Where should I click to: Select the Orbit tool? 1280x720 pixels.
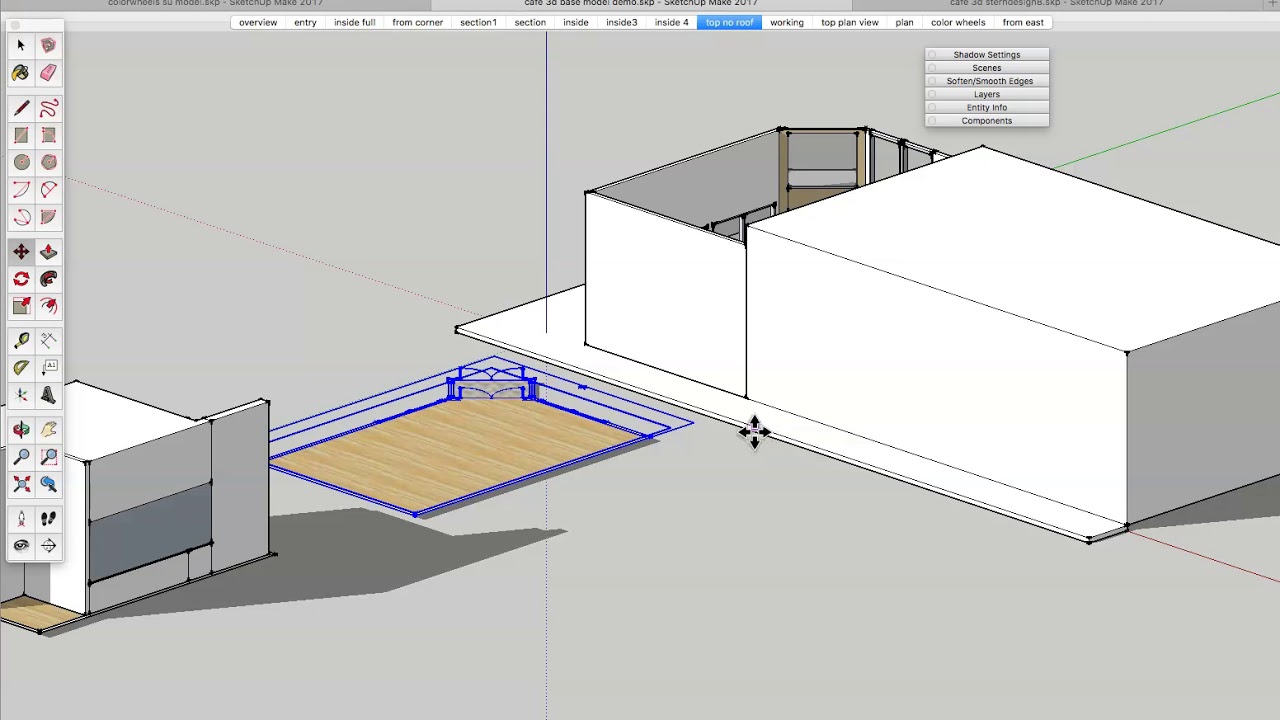(21, 430)
